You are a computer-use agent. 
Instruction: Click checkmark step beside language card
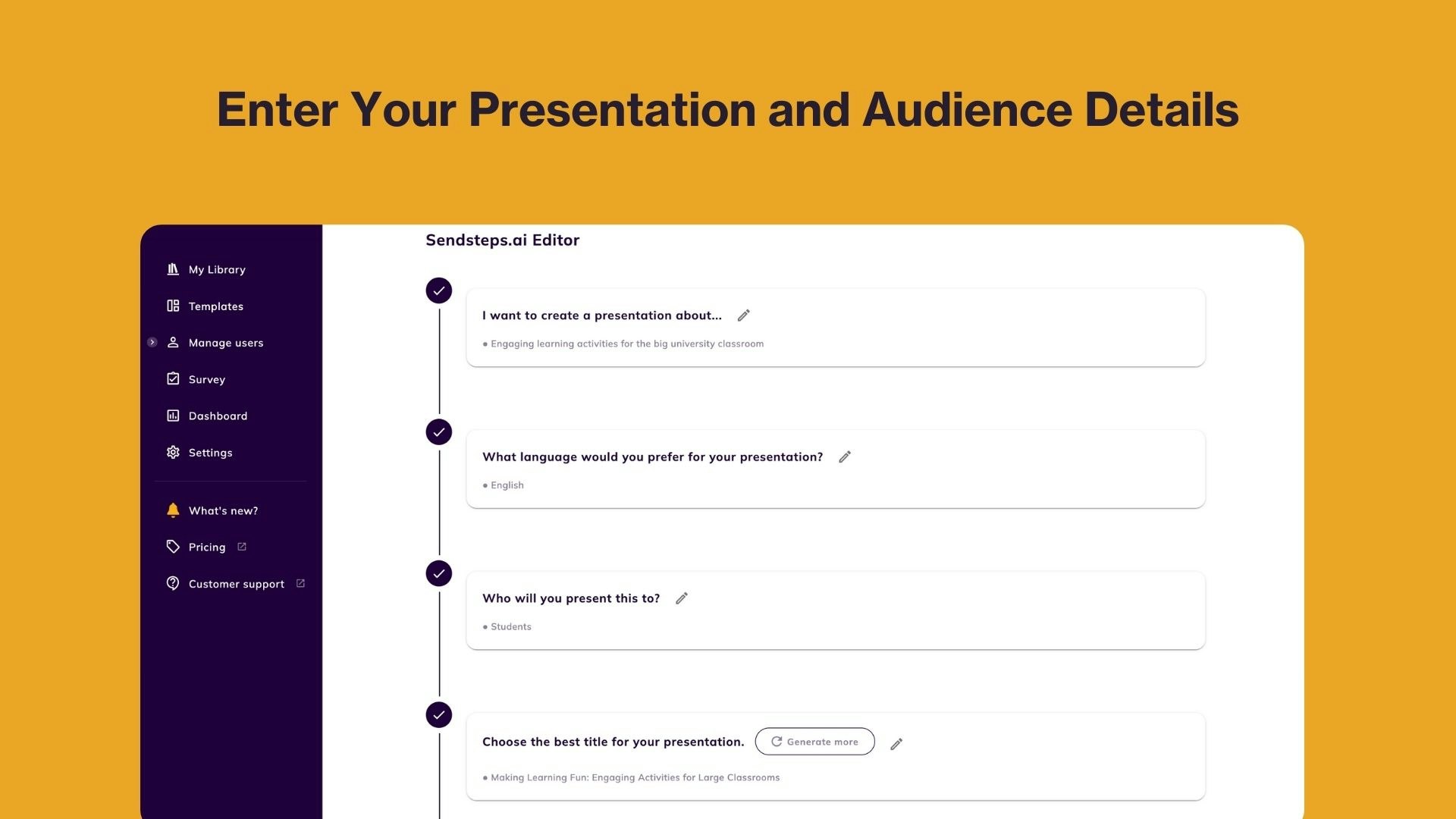click(x=439, y=432)
